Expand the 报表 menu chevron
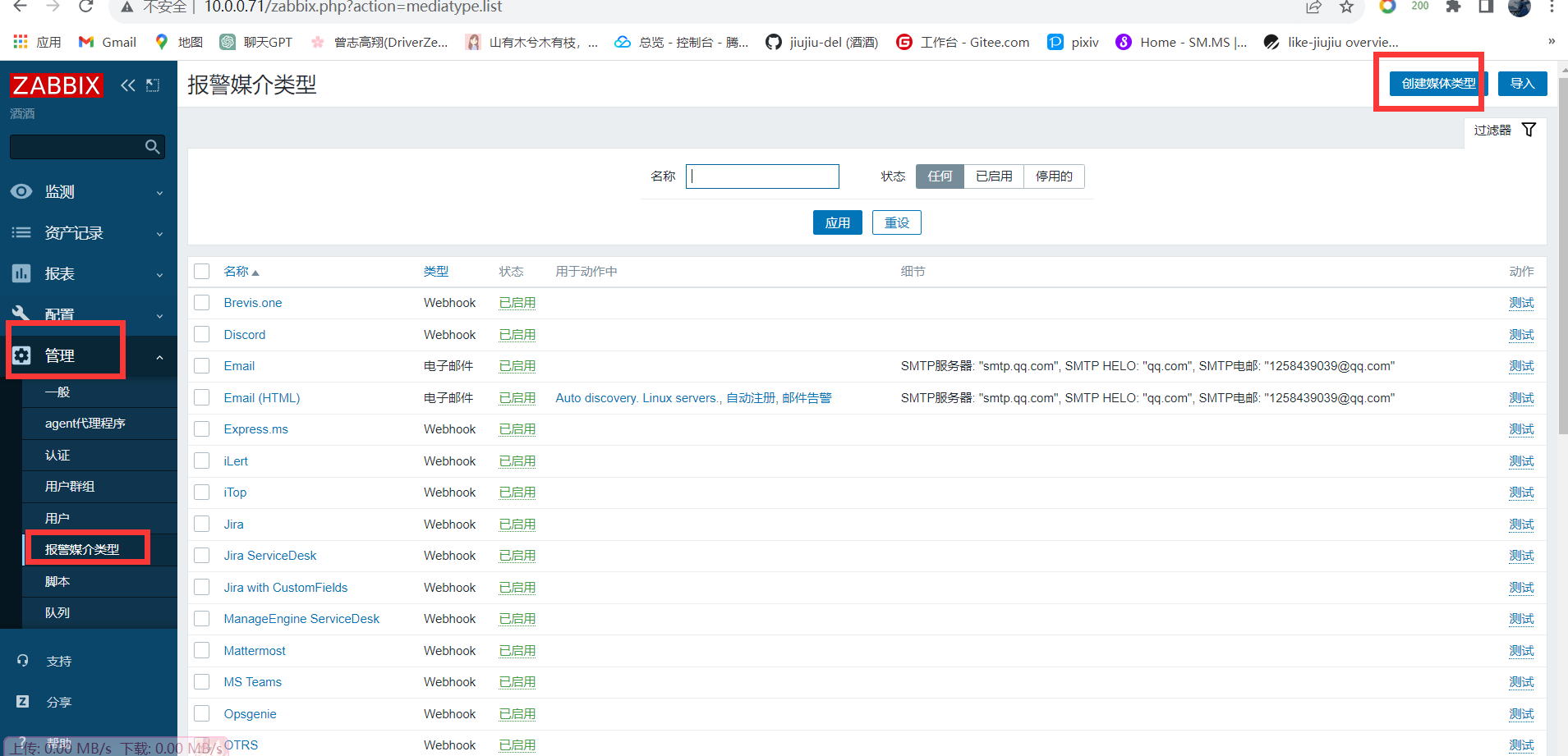This screenshot has height=756, width=1568. (159, 275)
